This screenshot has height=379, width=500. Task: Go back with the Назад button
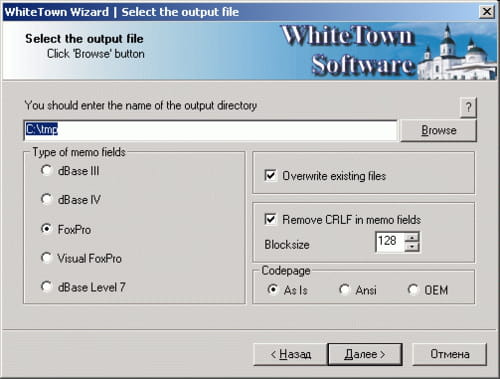290,354
